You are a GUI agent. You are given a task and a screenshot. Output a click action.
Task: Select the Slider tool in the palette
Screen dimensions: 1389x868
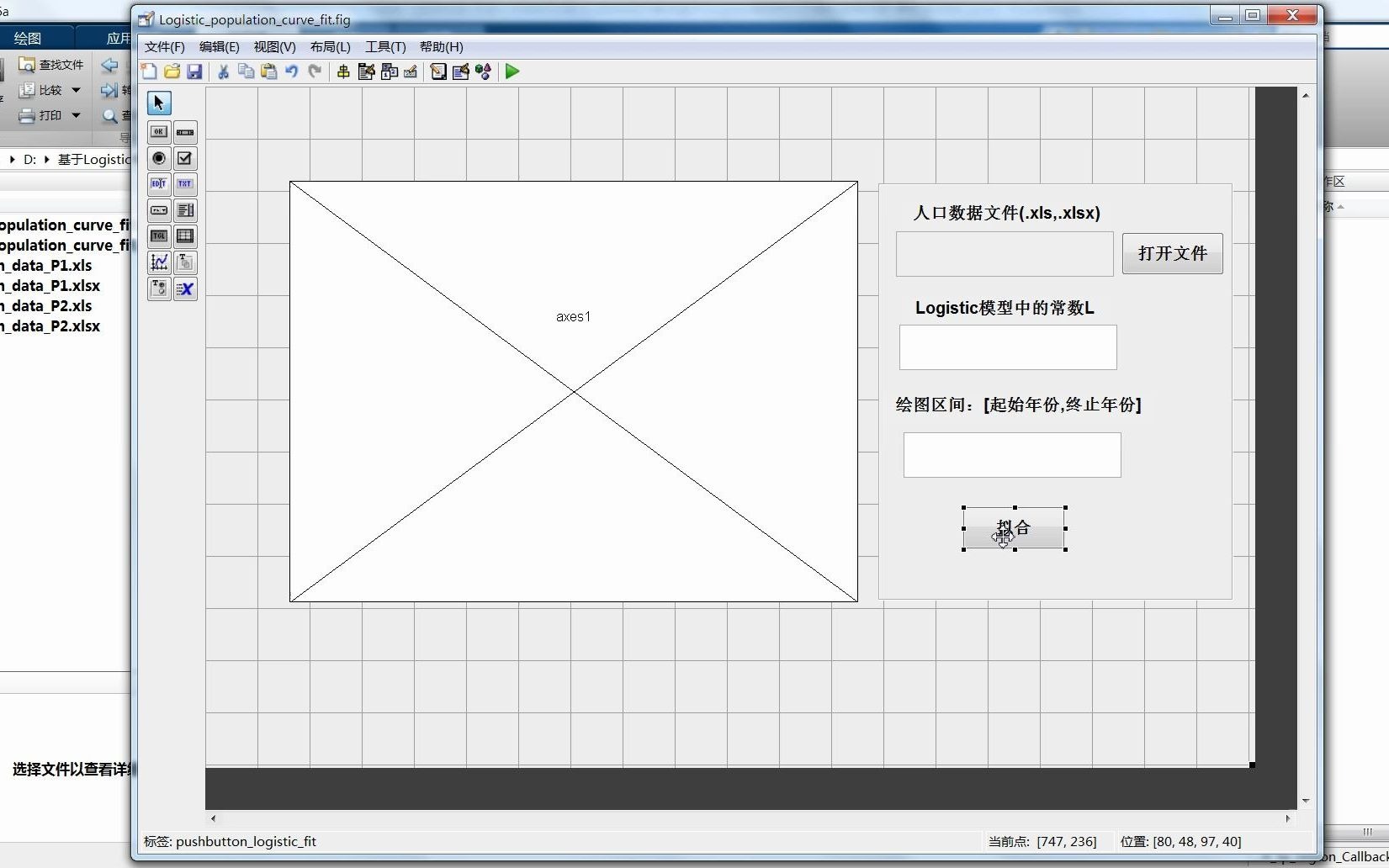[185, 132]
